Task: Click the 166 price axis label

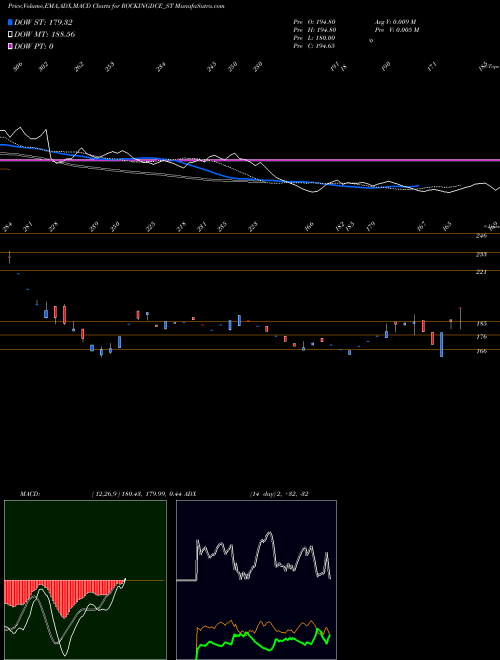Action: (482, 351)
